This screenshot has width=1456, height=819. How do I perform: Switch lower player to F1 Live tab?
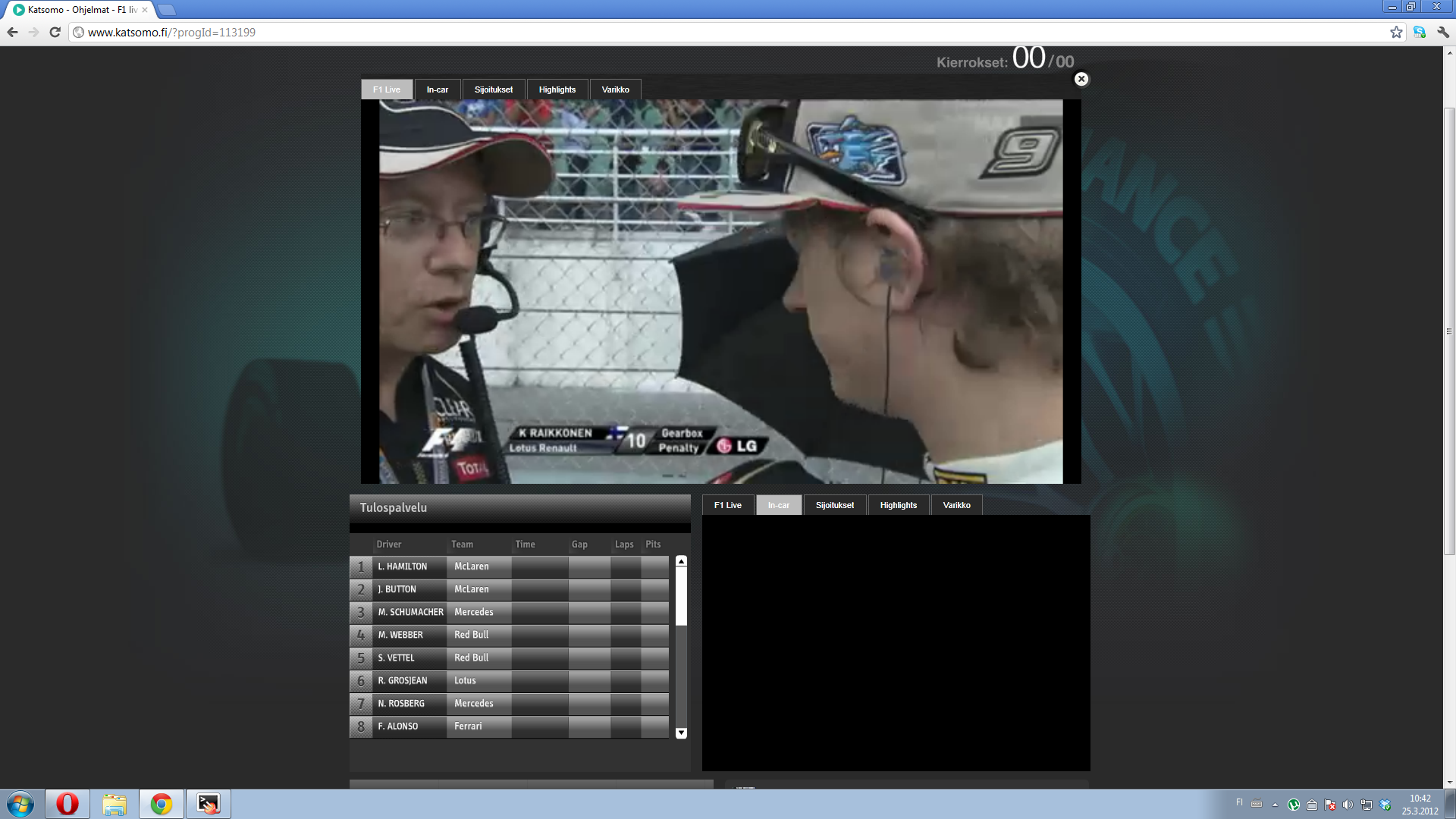(727, 505)
